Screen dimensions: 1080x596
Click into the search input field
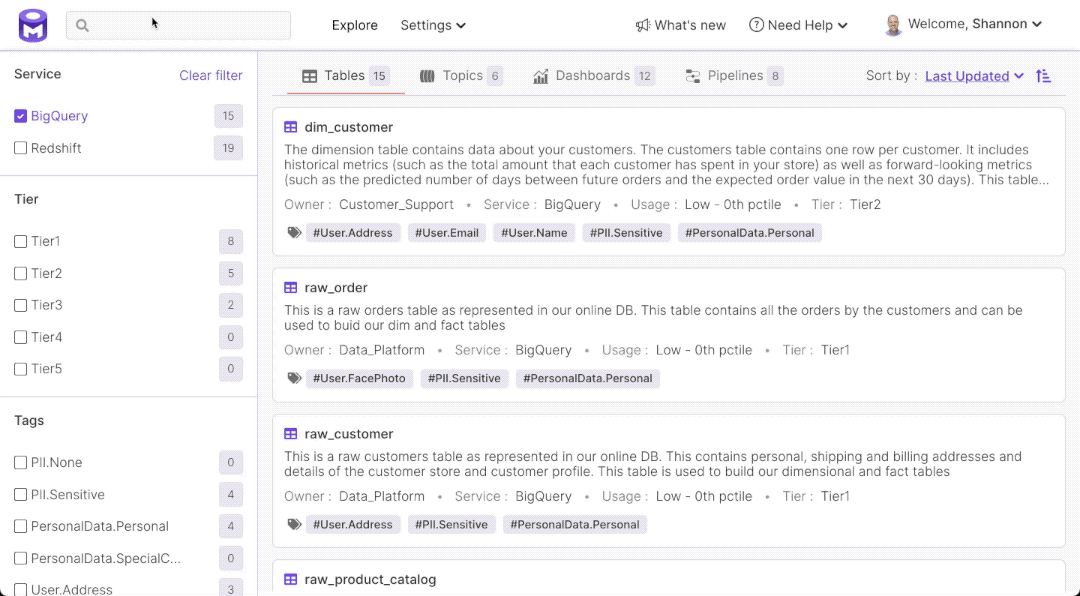(190, 26)
